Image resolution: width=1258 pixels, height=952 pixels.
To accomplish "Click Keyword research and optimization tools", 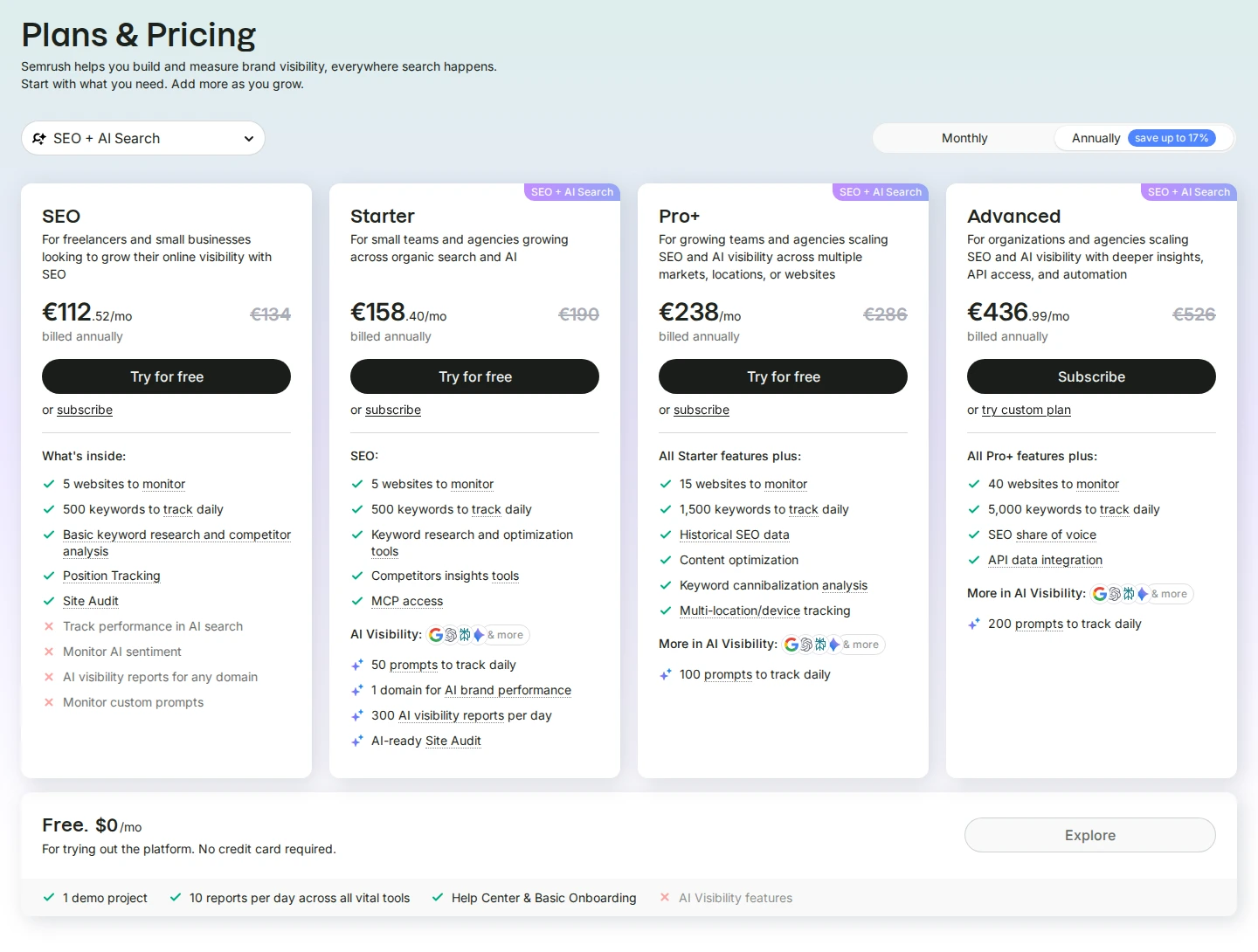I will [x=472, y=542].
